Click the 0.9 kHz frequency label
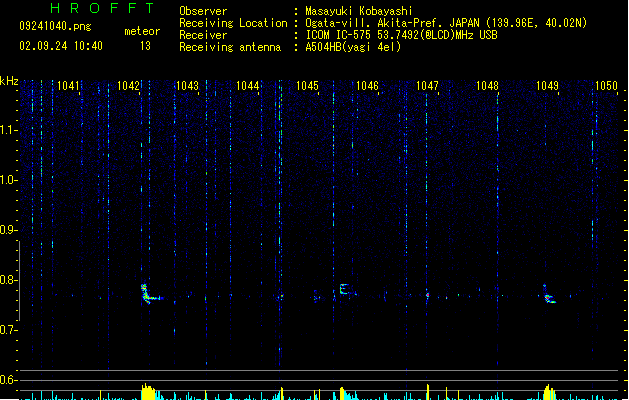 [9, 230]
